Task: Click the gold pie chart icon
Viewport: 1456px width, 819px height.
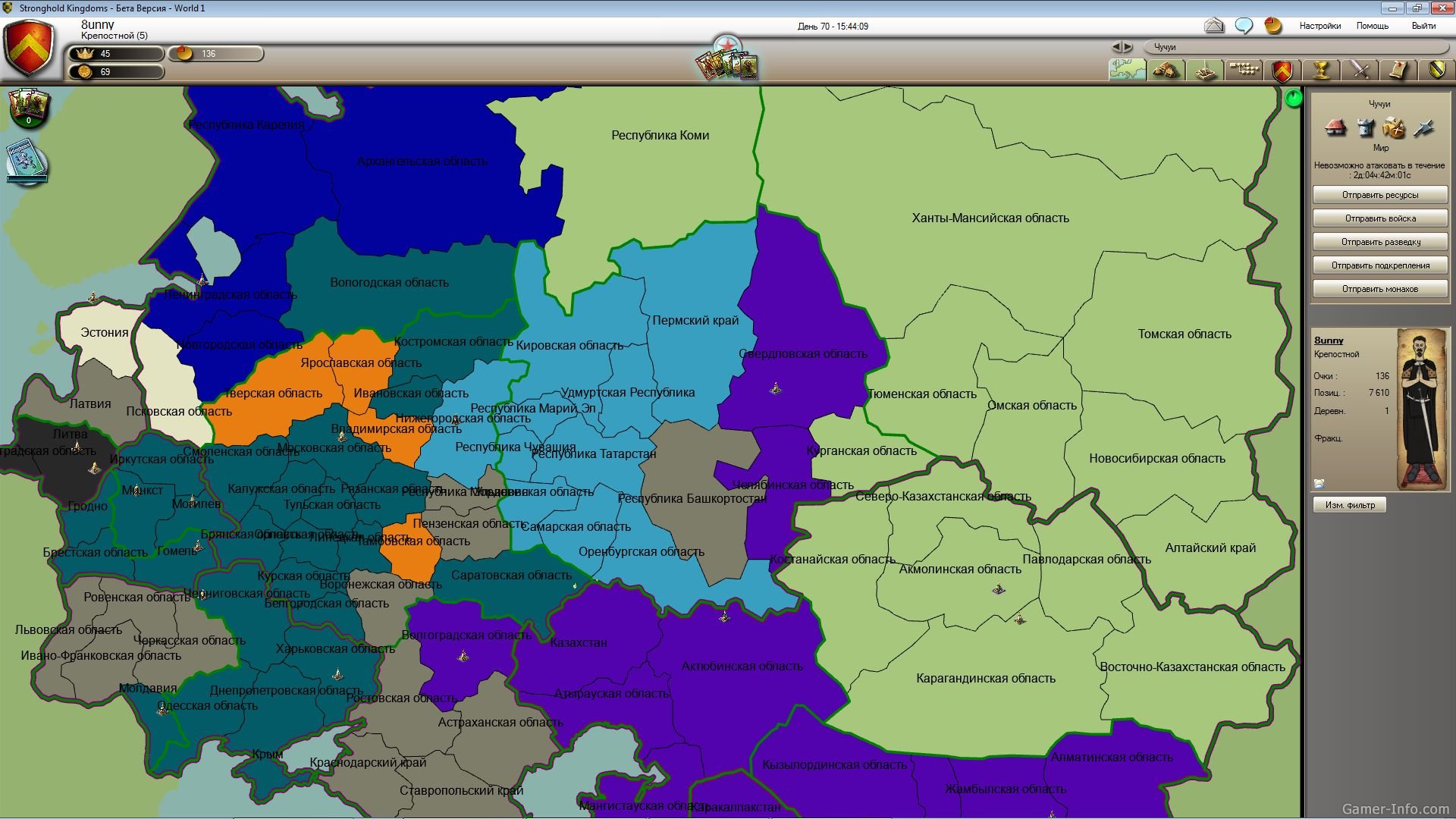Action: [x=1273, y=26]
